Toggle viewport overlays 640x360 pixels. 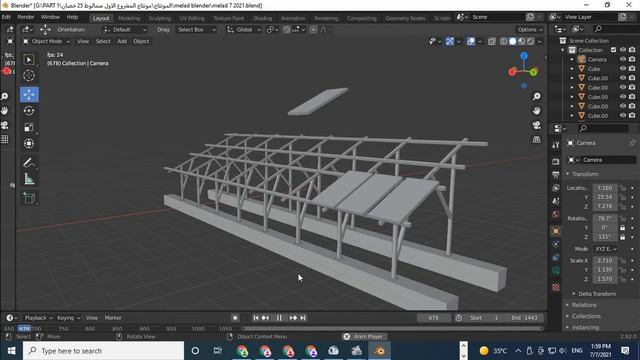tap(471, 41)
